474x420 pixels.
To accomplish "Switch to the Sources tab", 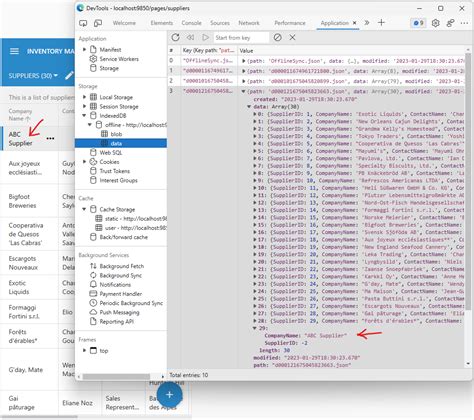I will point(220,23).
